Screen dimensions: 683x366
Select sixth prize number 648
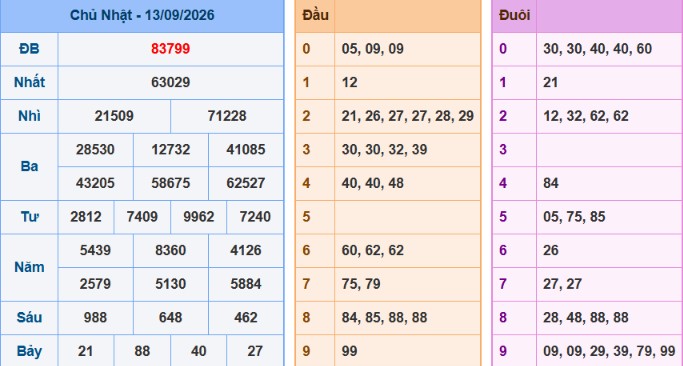tap(170, 317)
